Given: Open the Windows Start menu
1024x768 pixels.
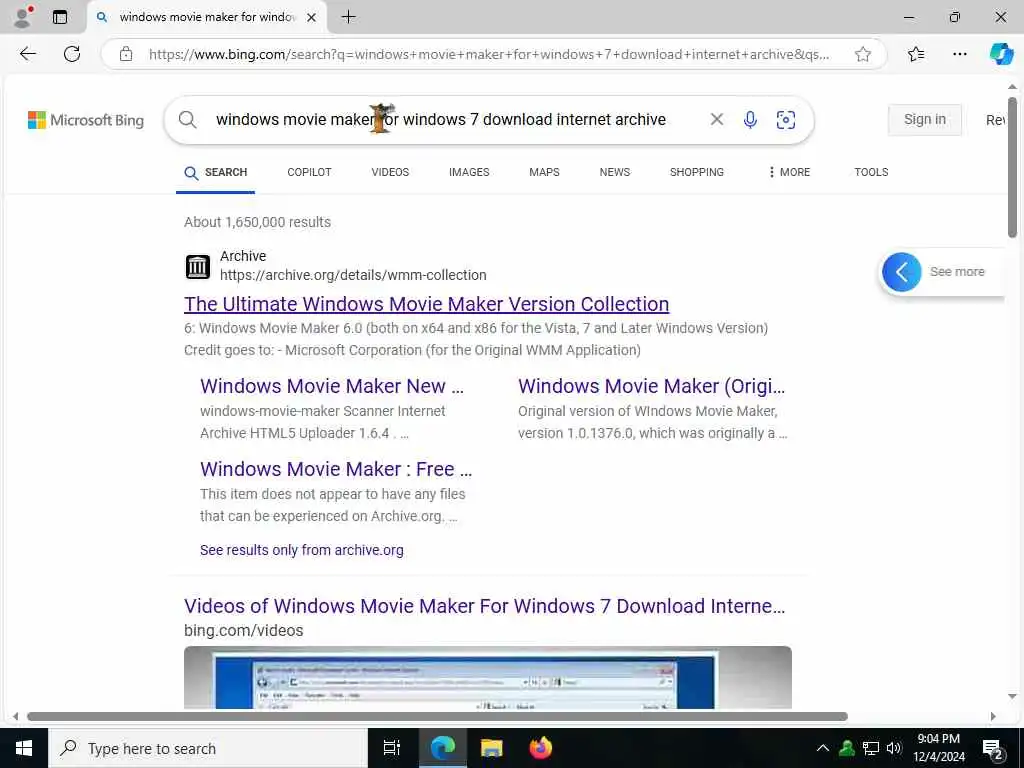Looking at the screenshot, I should (x=24, y=748).
